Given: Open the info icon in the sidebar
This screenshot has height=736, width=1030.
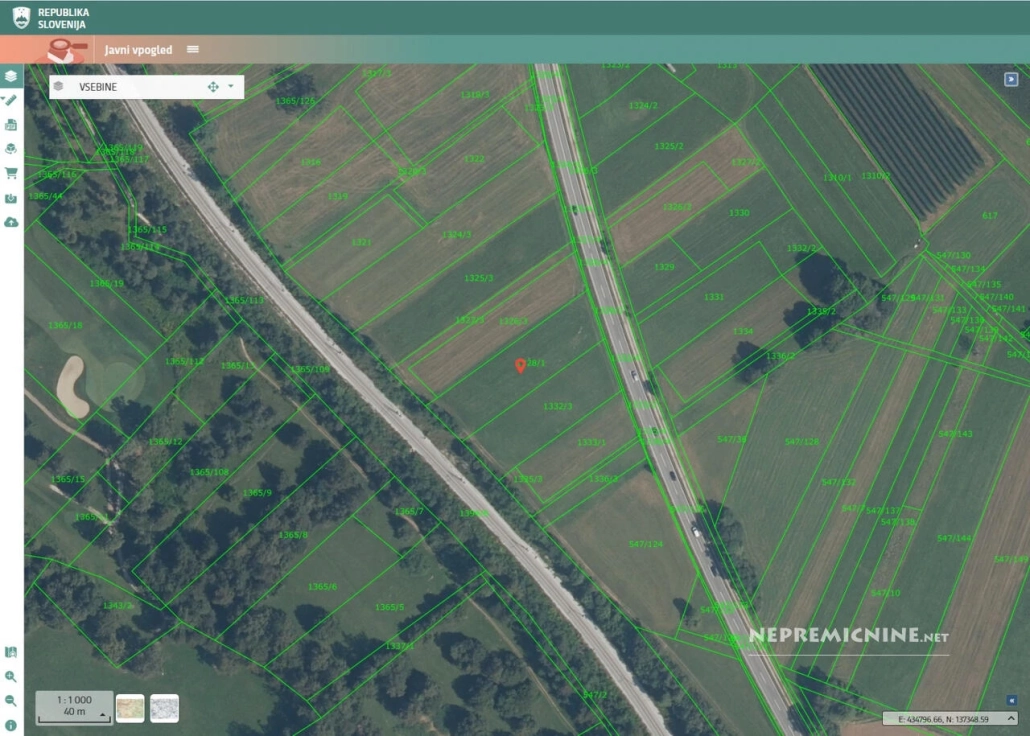Looking at the screenshot, I should tap(11, 725).
